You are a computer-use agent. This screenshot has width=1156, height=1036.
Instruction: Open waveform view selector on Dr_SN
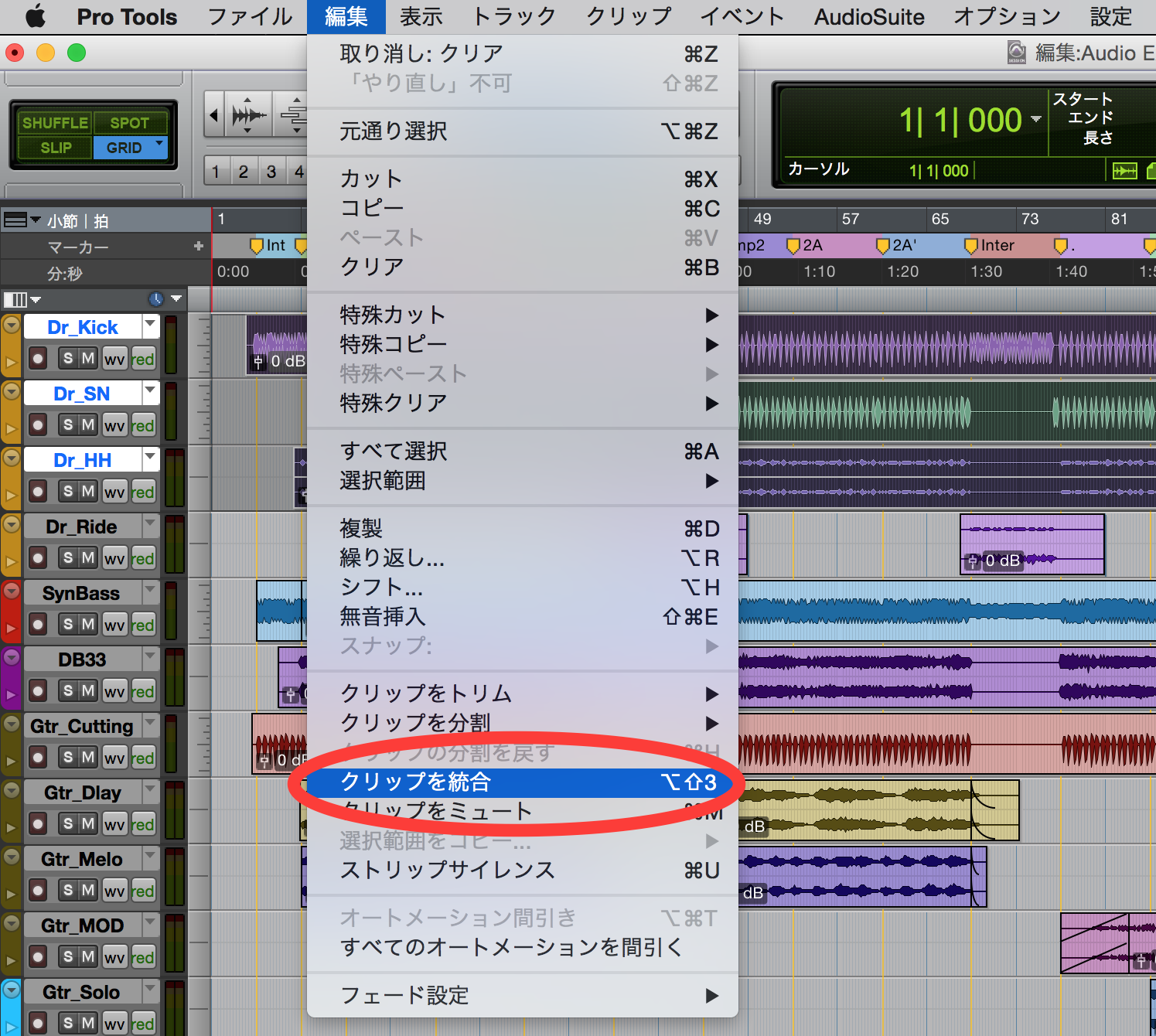tap(114, 425)
